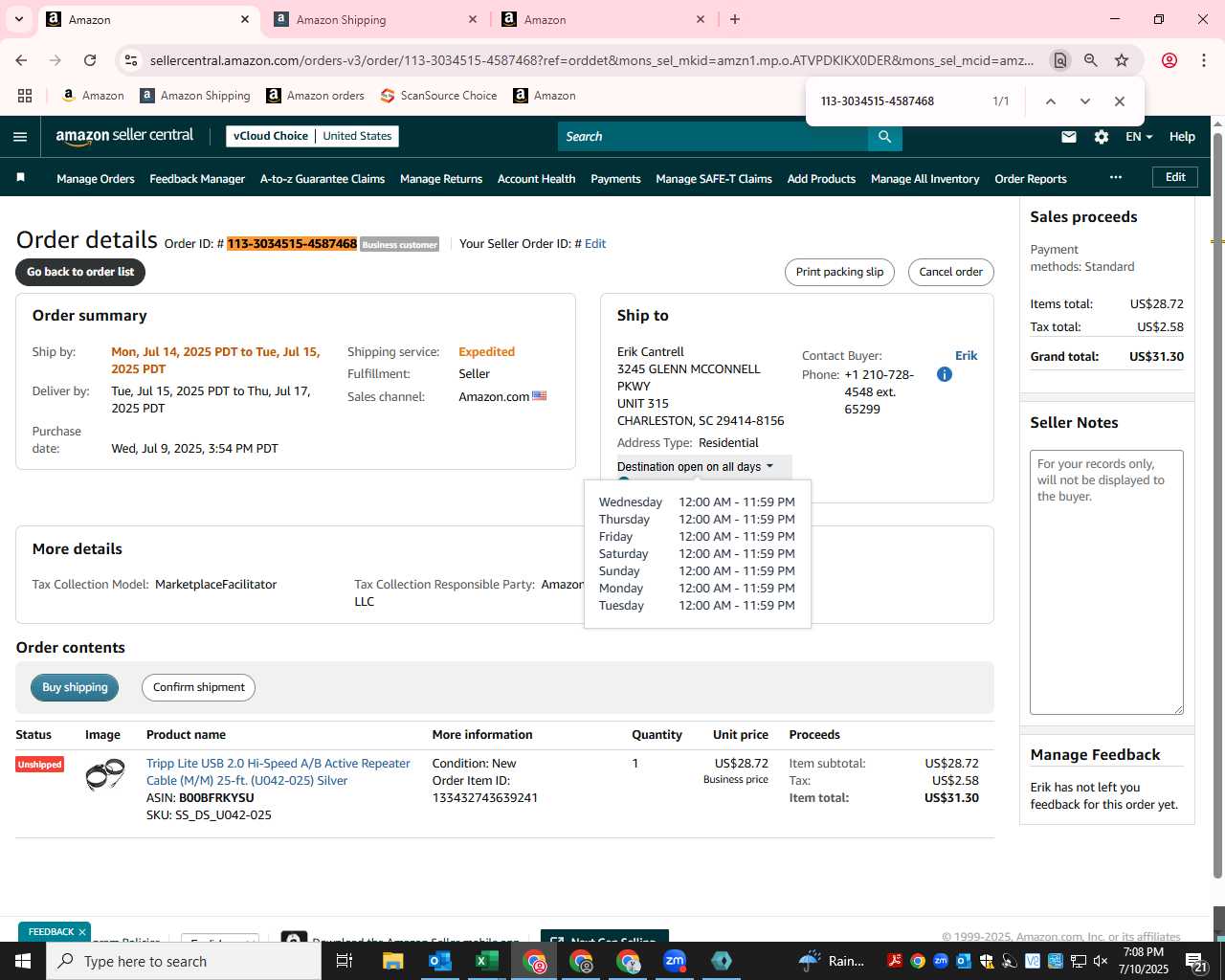Click Print packing slip
1225x980 pixels.
click(839, 272)
